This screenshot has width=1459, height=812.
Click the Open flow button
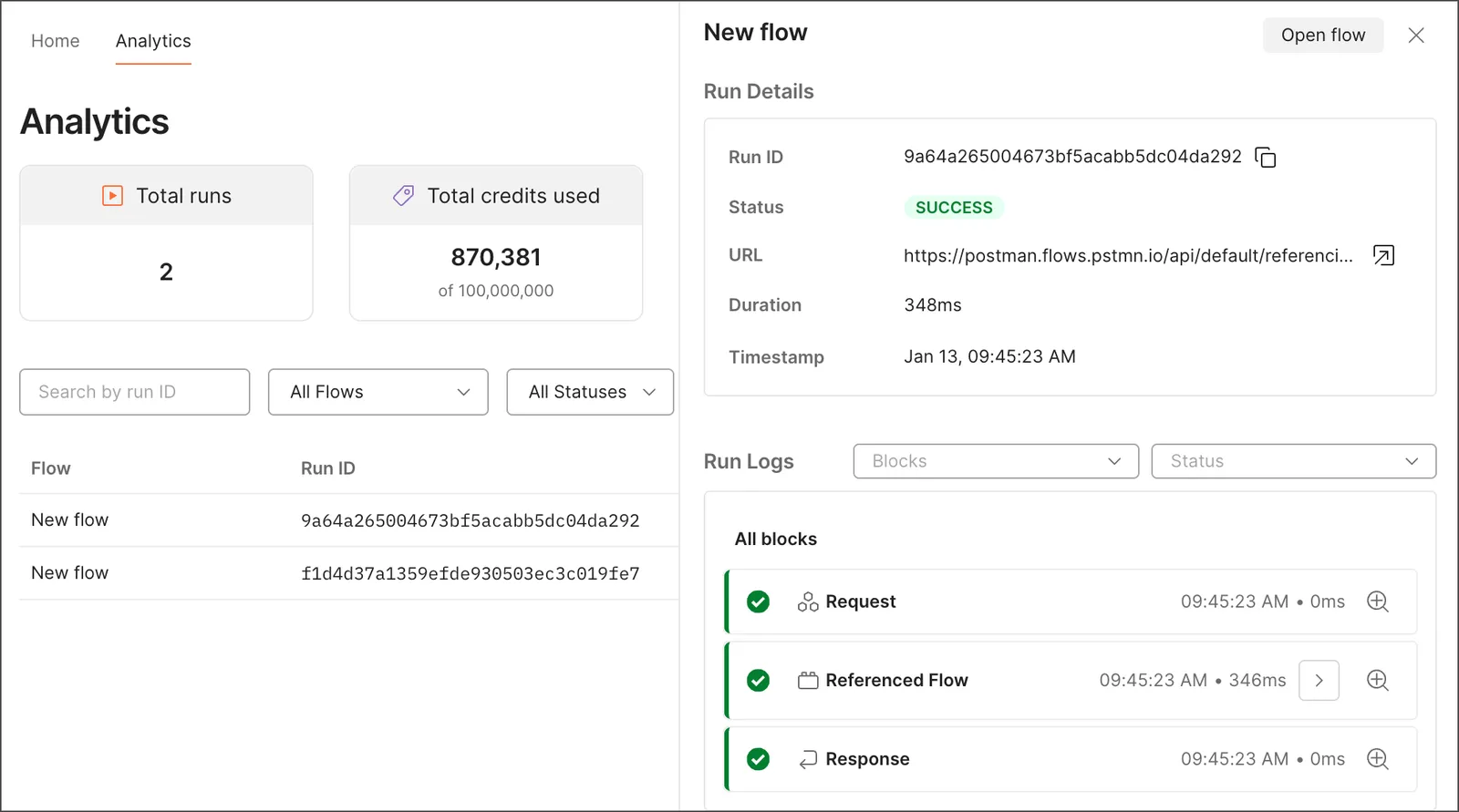click(1323, 36)
